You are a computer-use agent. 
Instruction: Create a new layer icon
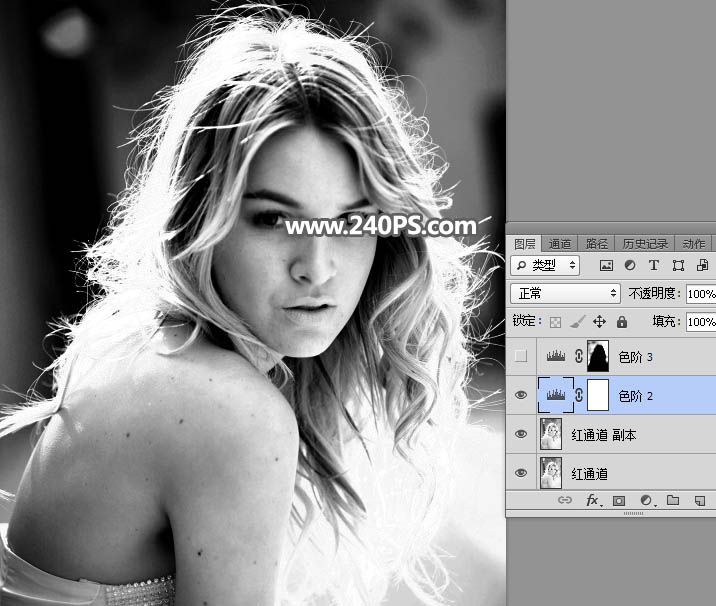point(700,501)
